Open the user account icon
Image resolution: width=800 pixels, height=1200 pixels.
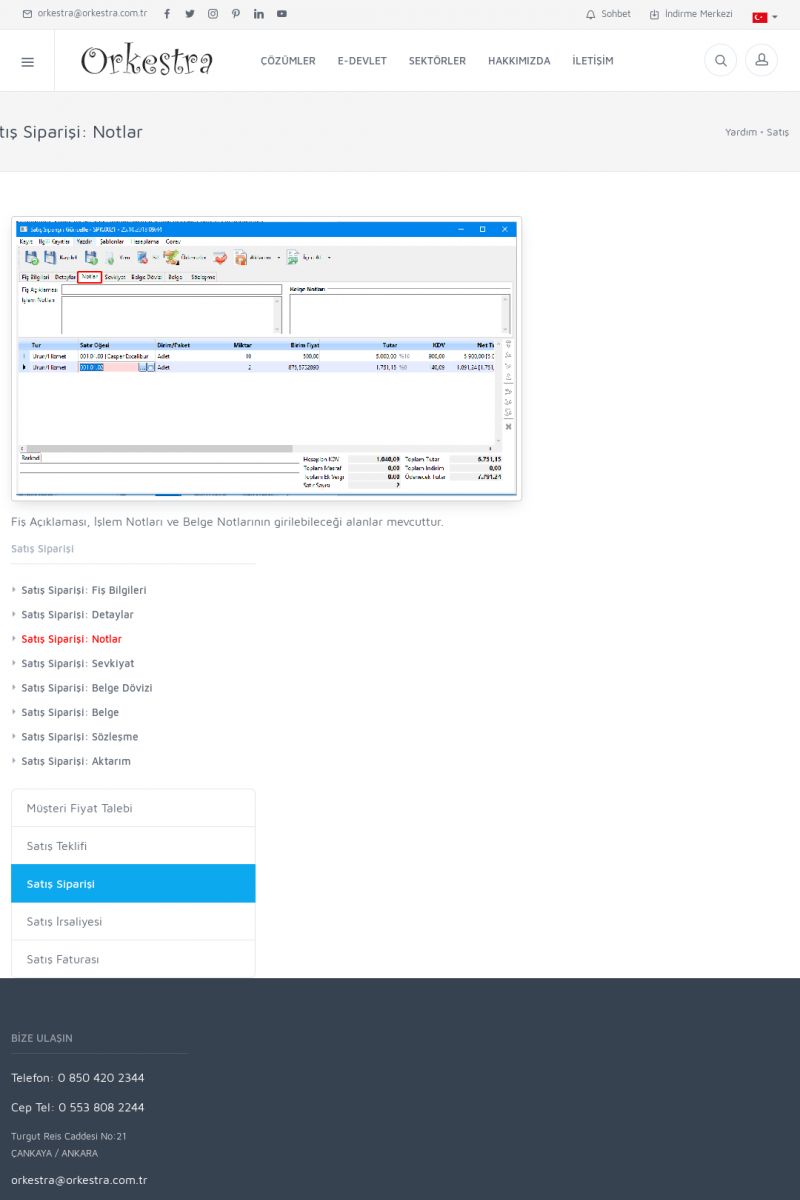coord(761,61)
